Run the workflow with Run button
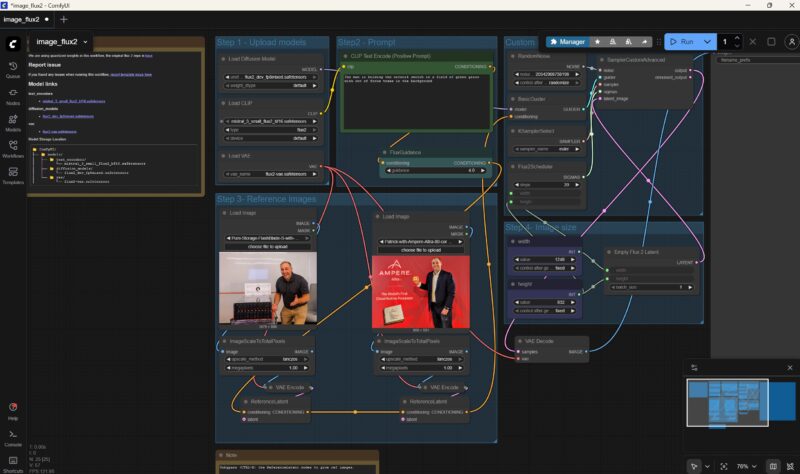800x474 pixels. (681, 42)
